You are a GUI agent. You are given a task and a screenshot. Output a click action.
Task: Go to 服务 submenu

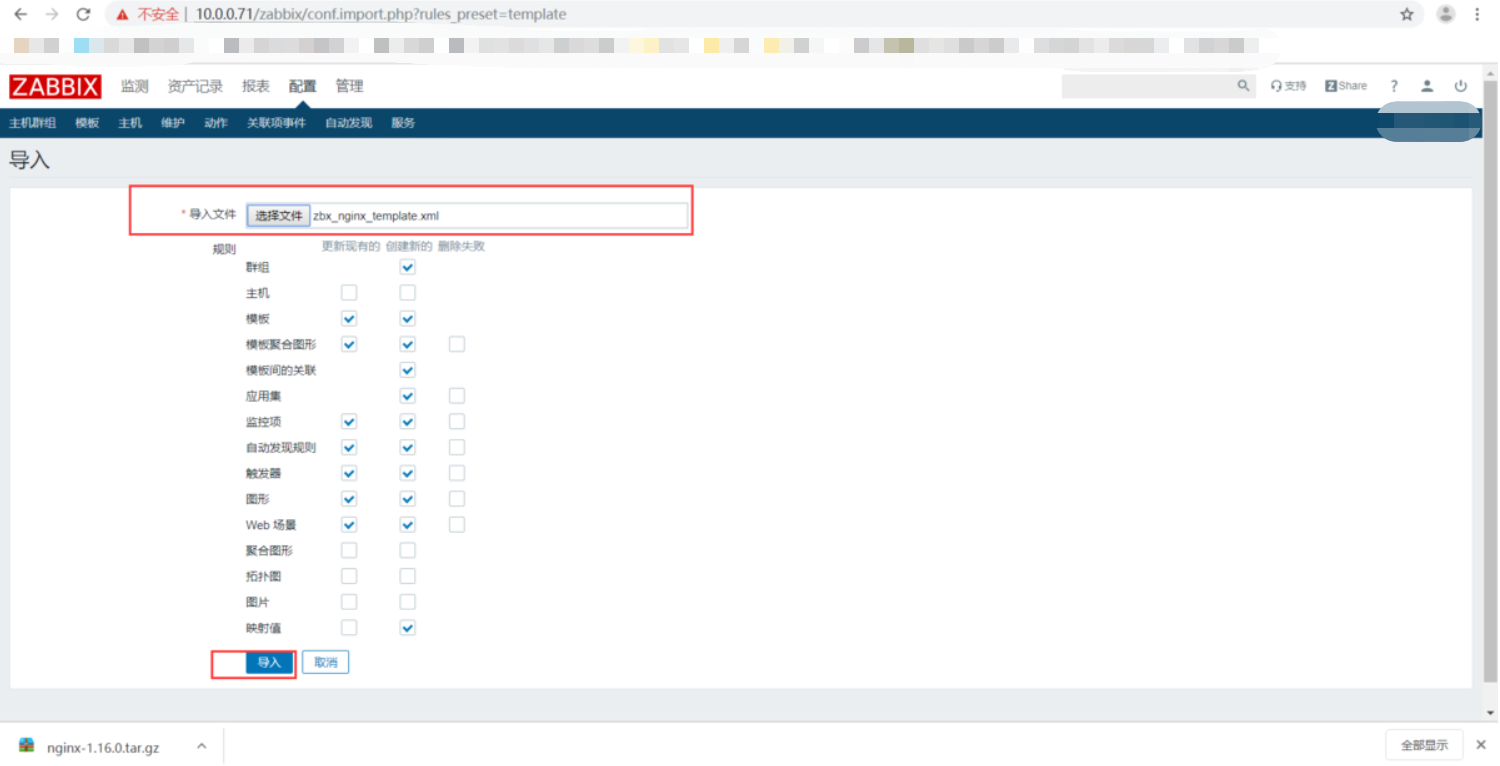(403, 123)
